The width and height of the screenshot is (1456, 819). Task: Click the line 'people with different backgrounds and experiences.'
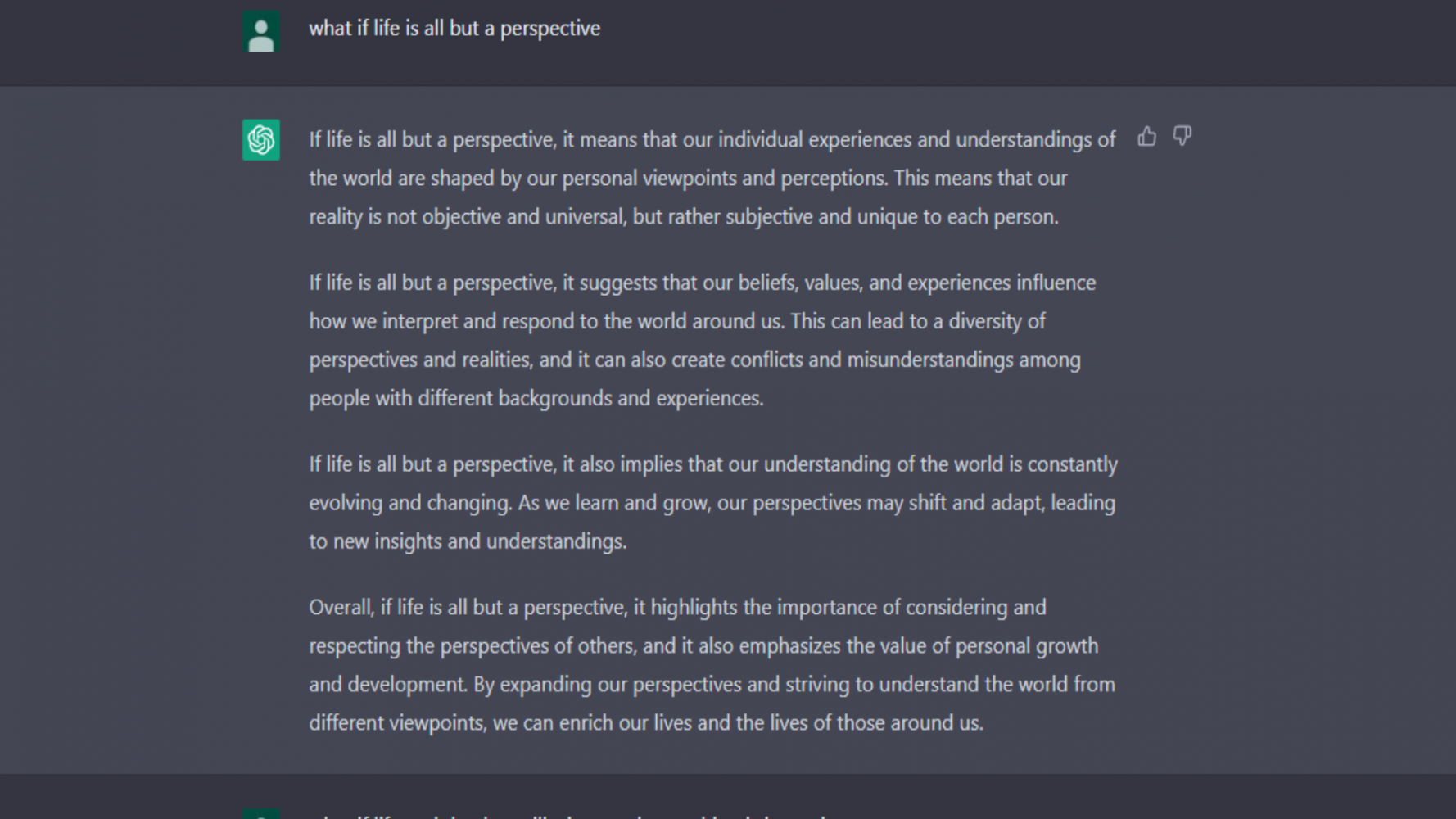point(536,399)
